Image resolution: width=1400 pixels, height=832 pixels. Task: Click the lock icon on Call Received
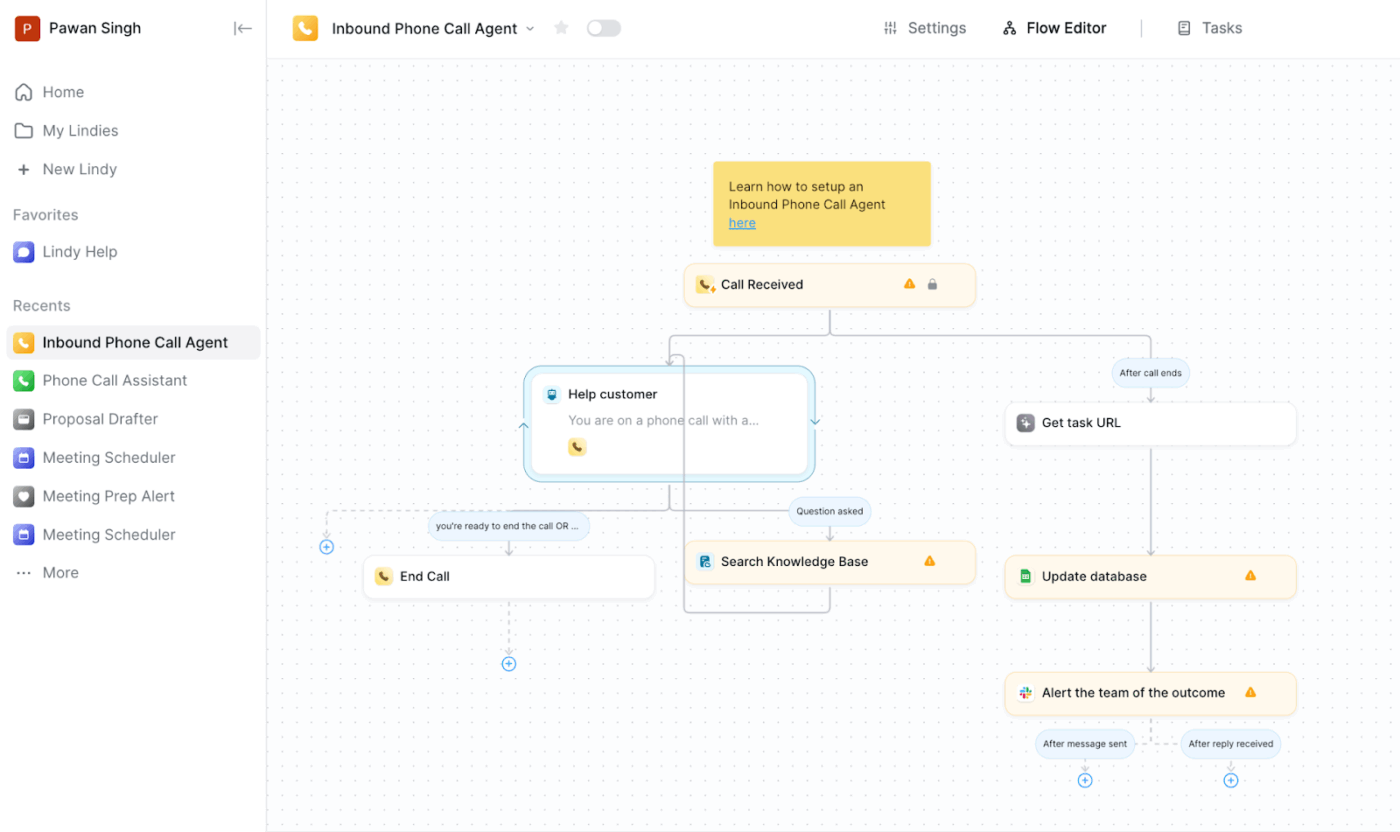click(932, 285)
